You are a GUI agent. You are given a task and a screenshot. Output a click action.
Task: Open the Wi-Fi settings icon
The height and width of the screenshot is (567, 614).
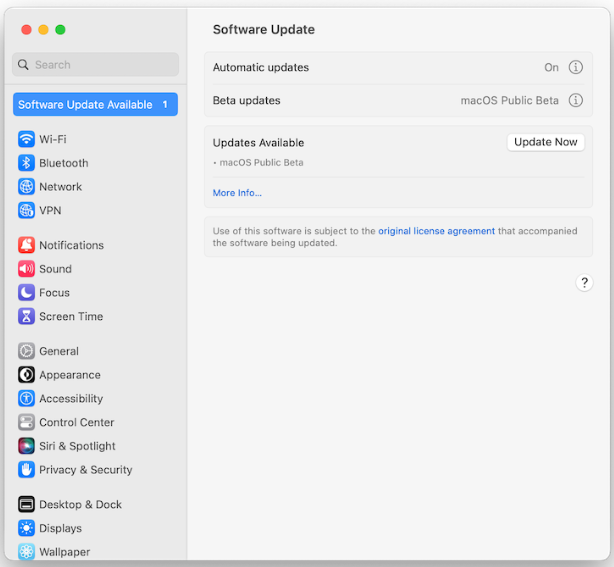26,139
